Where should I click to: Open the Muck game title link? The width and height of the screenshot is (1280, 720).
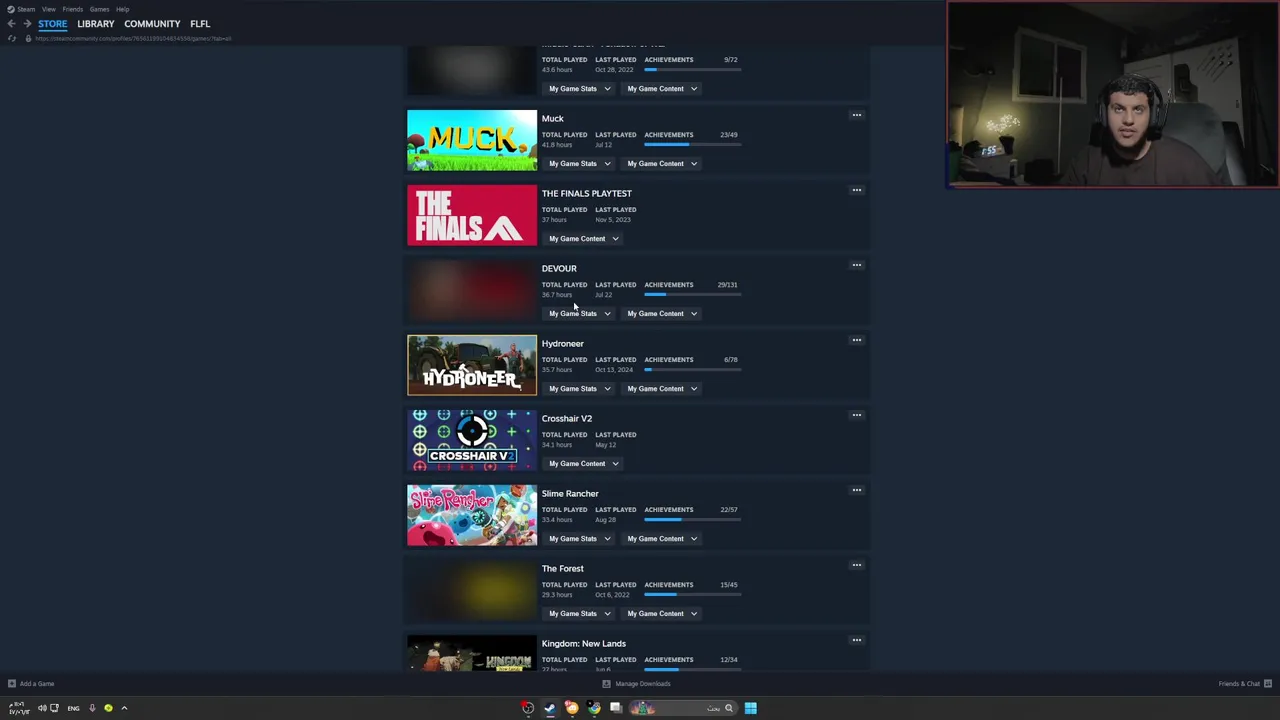pyautogui.click(x=553, y=119)
